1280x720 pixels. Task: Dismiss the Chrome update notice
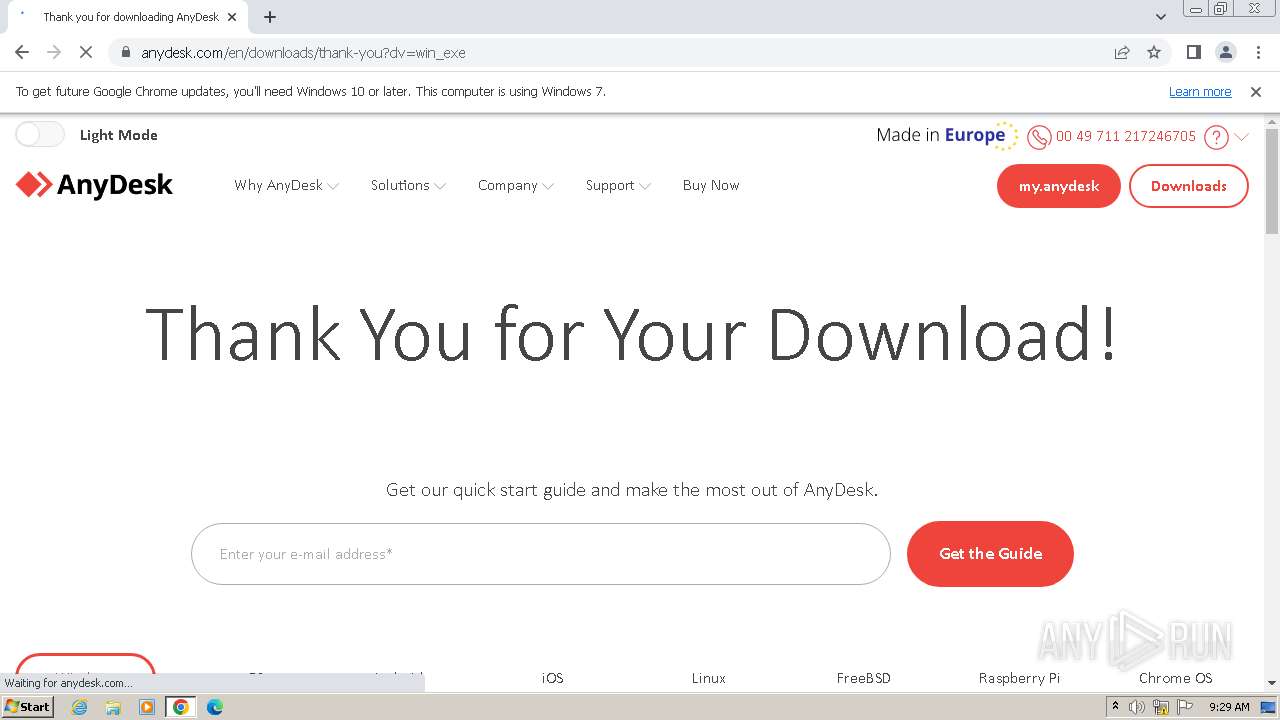point(1256,91)
